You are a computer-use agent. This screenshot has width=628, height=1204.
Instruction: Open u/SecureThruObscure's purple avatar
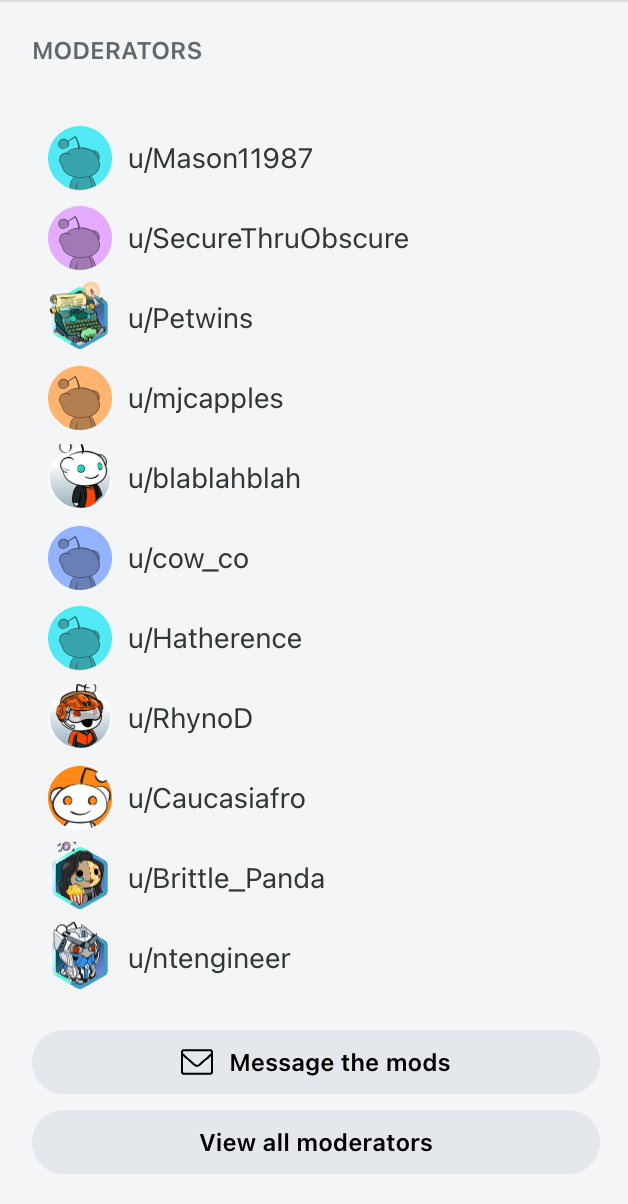(x=80, y=238)
